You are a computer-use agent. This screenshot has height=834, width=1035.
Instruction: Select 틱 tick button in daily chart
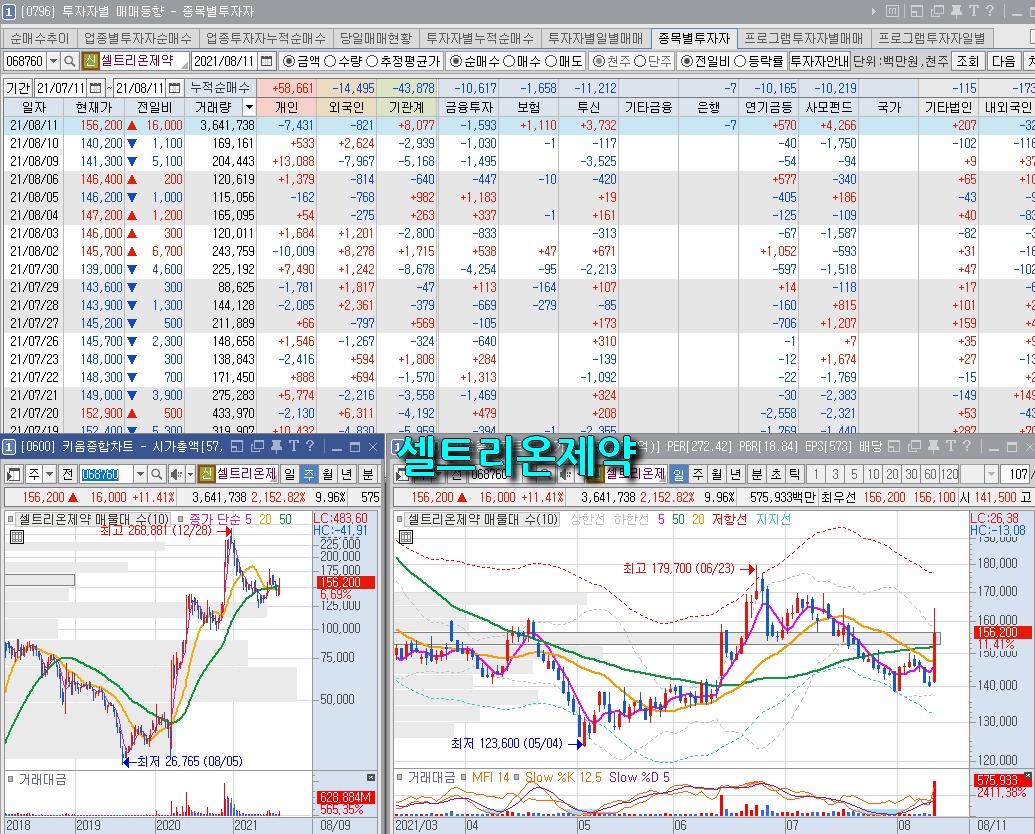[x=795, y=474]
